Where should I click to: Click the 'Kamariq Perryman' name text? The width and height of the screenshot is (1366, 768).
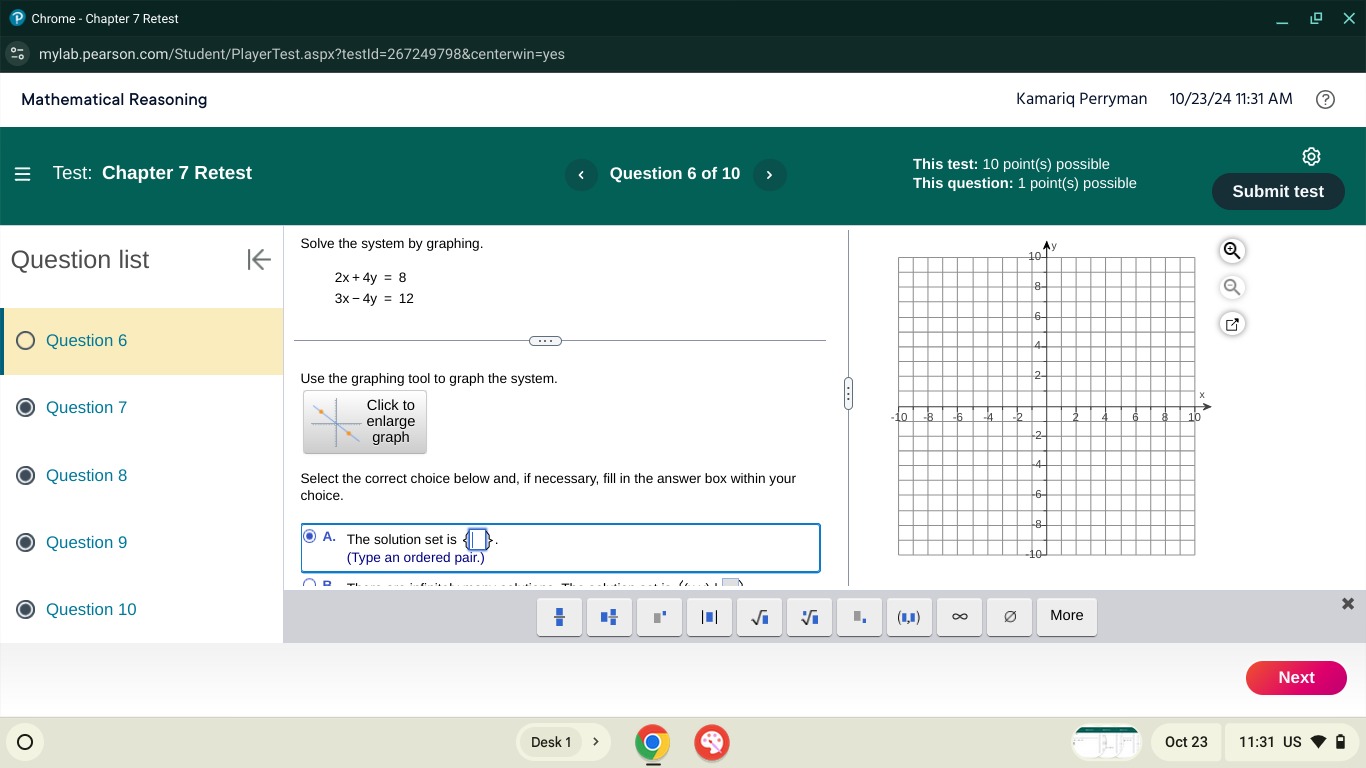(1081, 99)
